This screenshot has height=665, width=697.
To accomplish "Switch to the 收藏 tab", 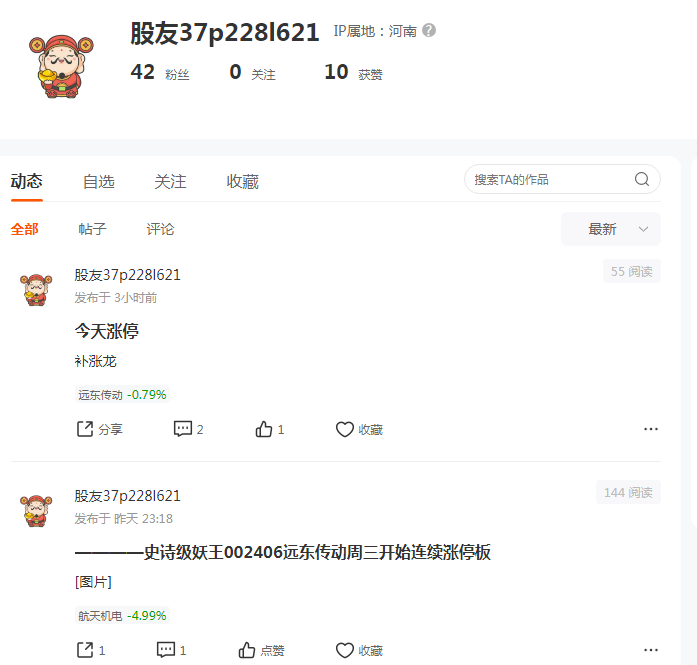I will [242, 181].
